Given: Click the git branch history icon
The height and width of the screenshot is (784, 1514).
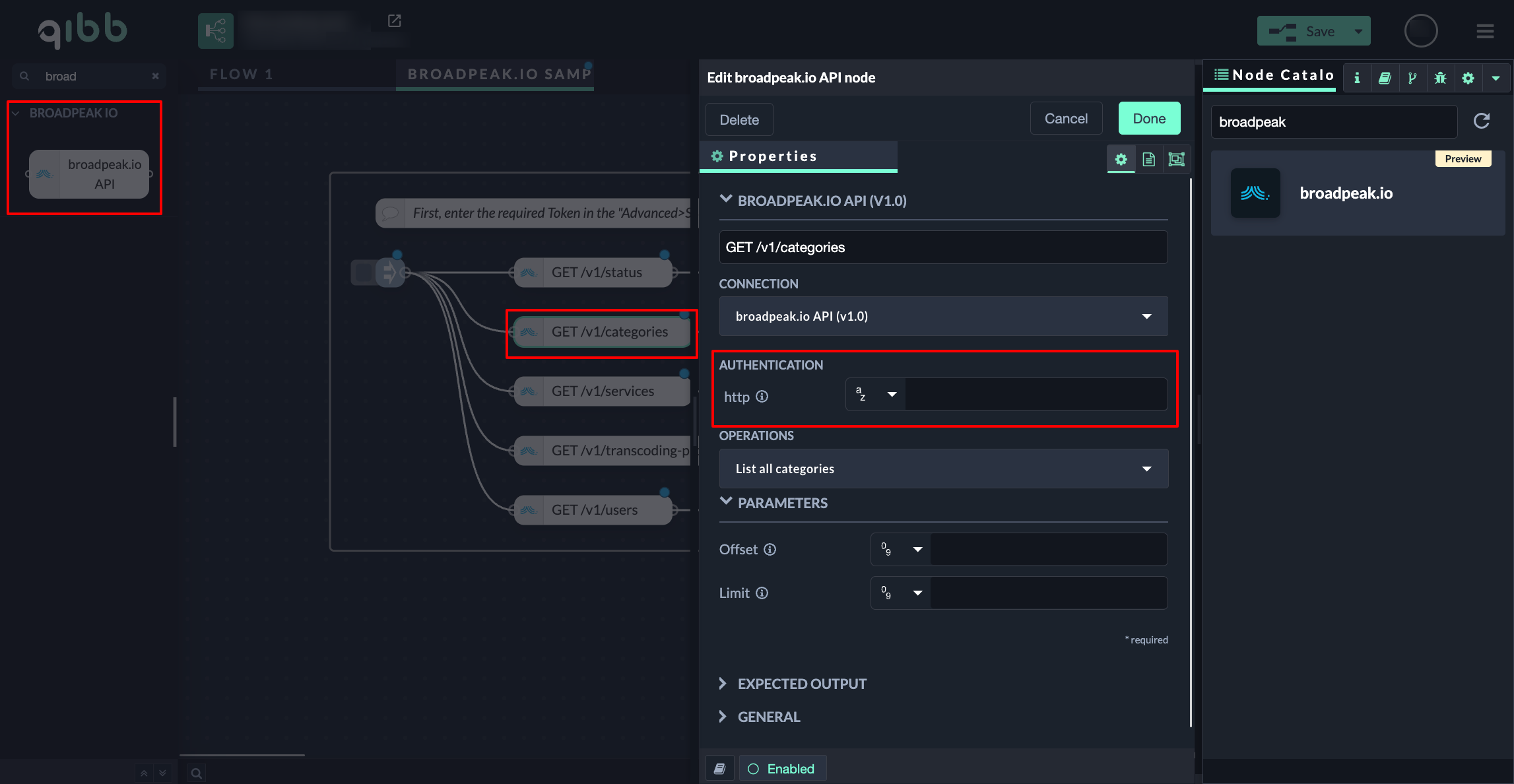Looking at the screenshot, I should coord(1412,78).
